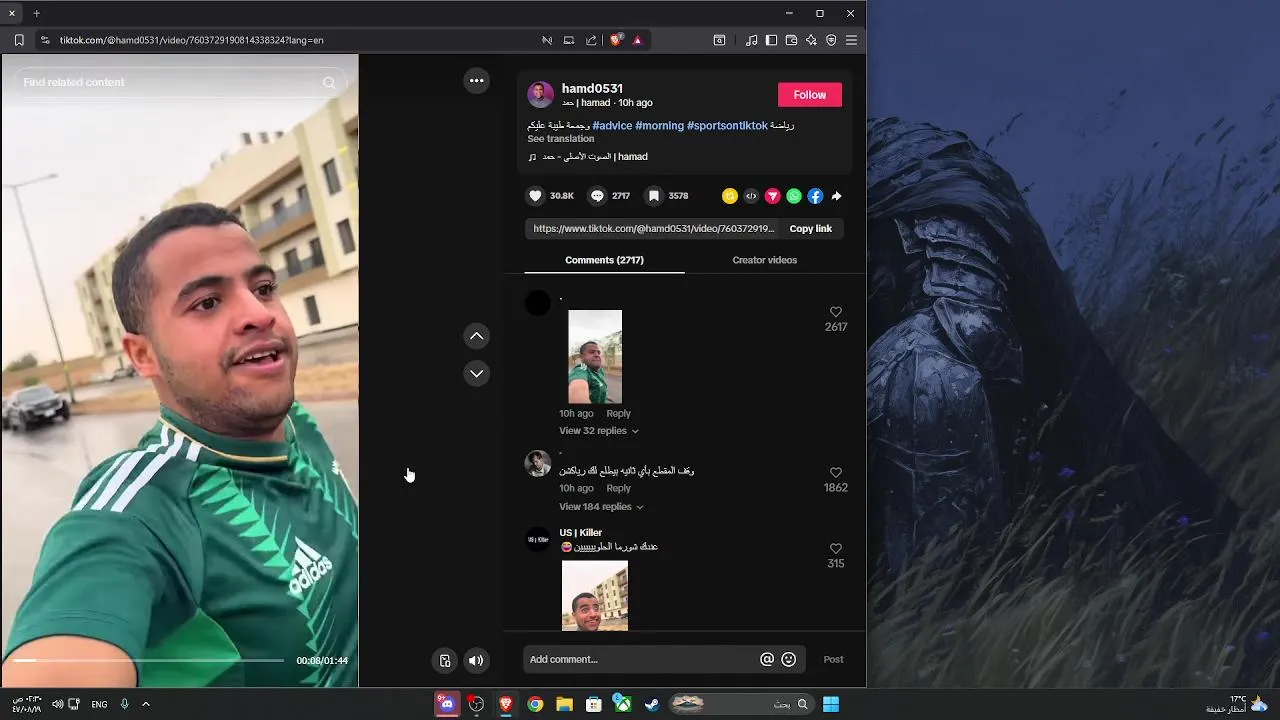
Task: Open the three-dot more options menu
Action: tap(477, 81)
